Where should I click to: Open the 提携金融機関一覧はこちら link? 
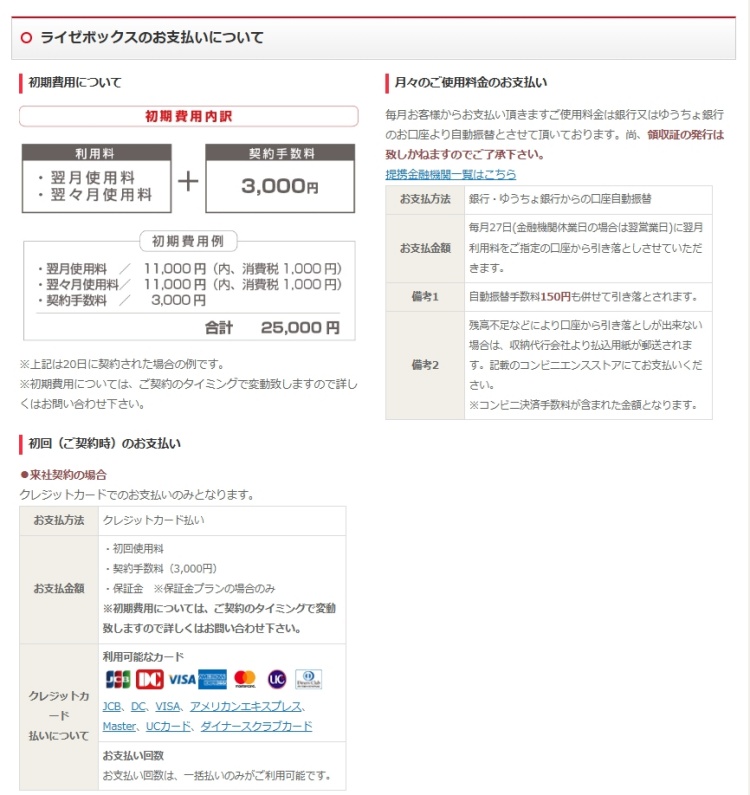tap(450, 174)
